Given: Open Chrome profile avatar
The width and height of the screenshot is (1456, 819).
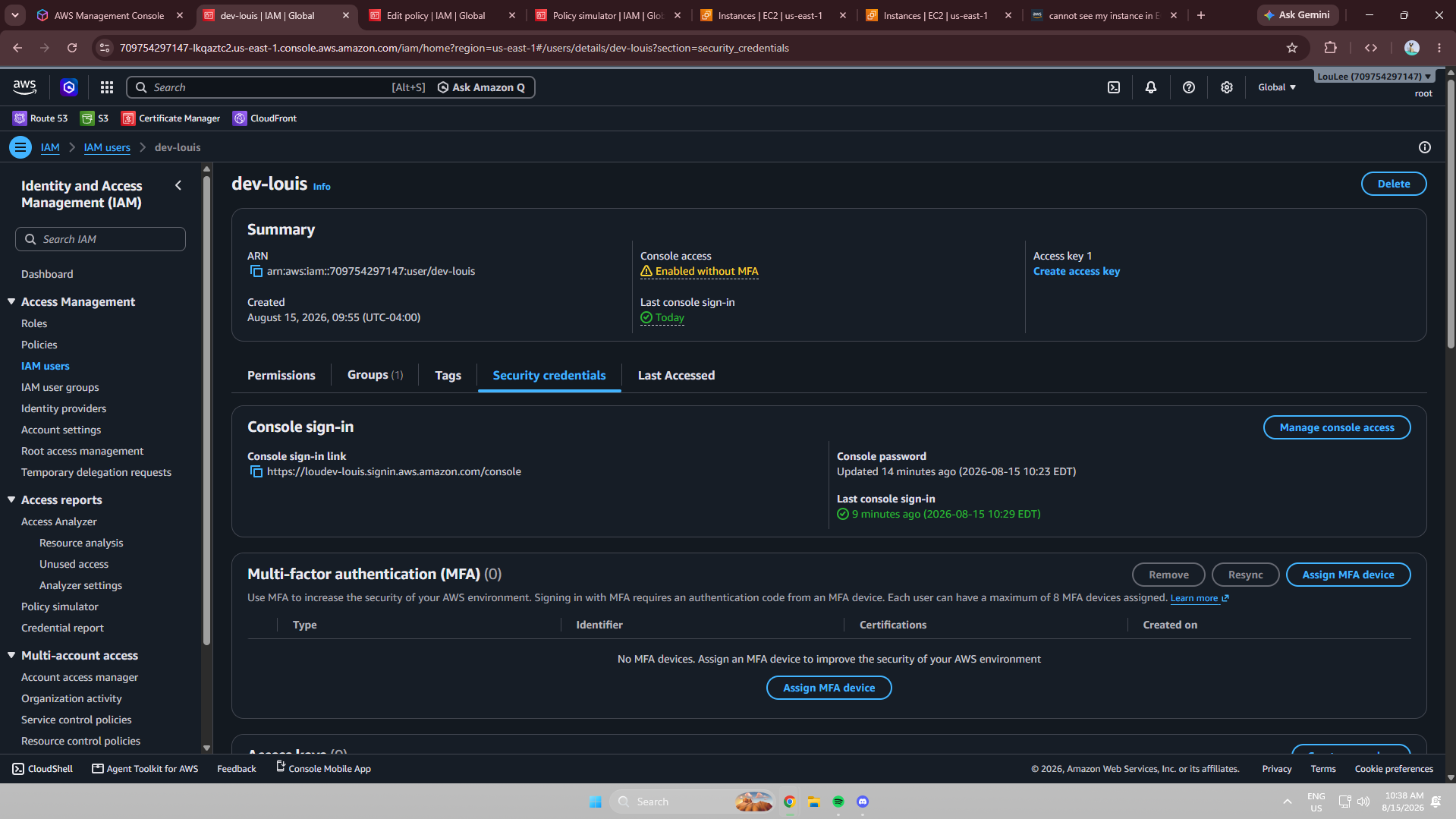Looking at the screenshot, I should click(1412, 48).
